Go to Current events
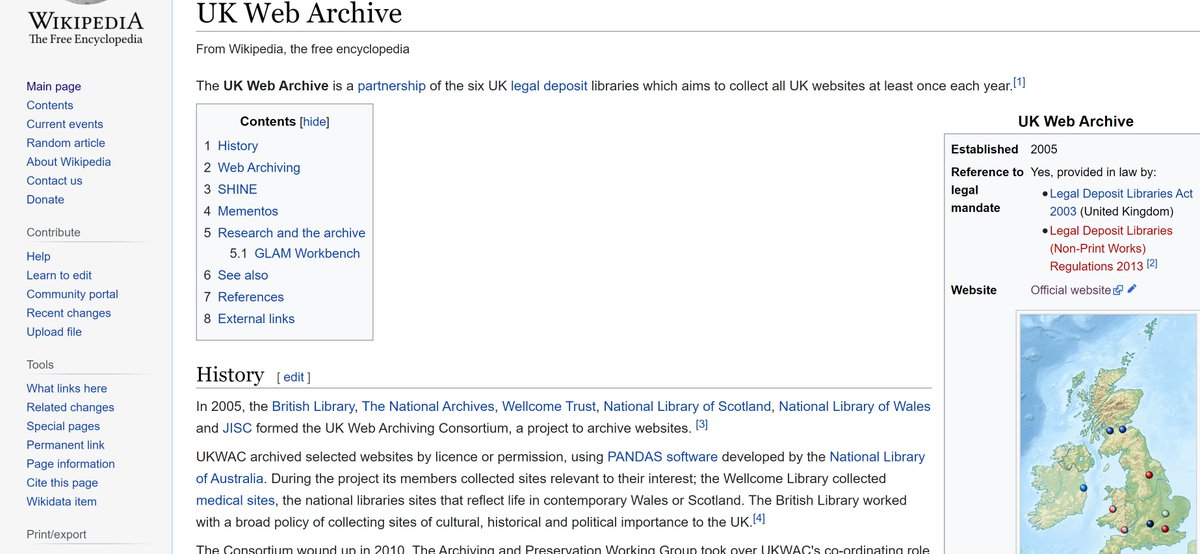 (x=65, y=124)
